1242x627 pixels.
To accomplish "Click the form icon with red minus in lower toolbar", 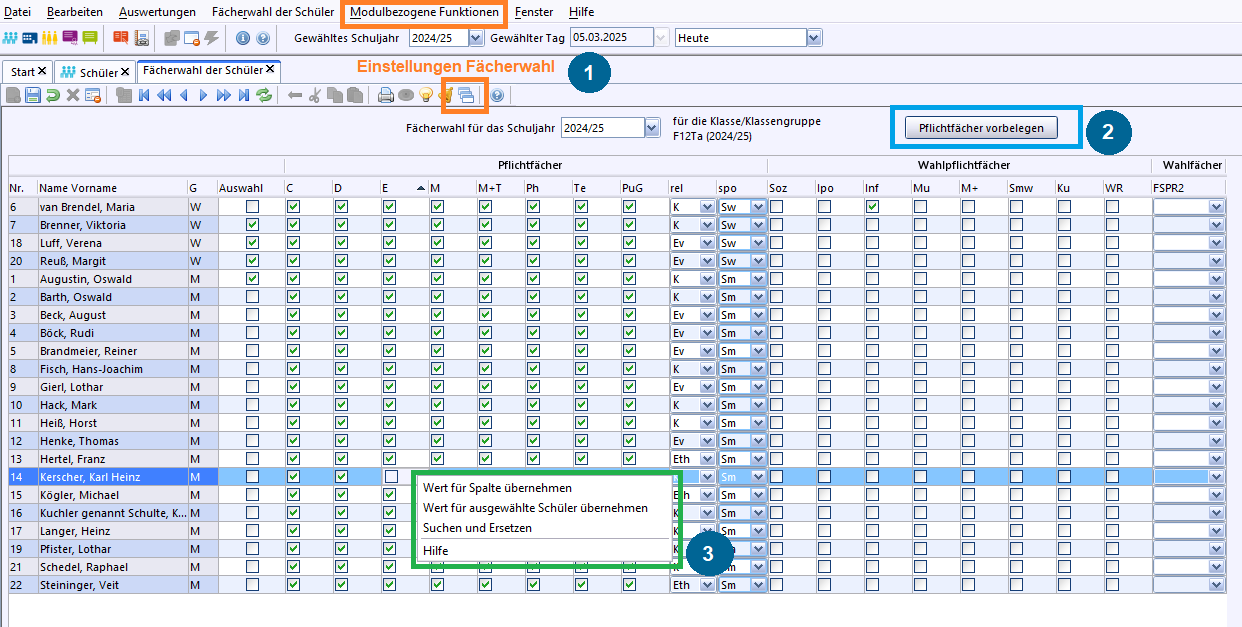I will (93, 95).
